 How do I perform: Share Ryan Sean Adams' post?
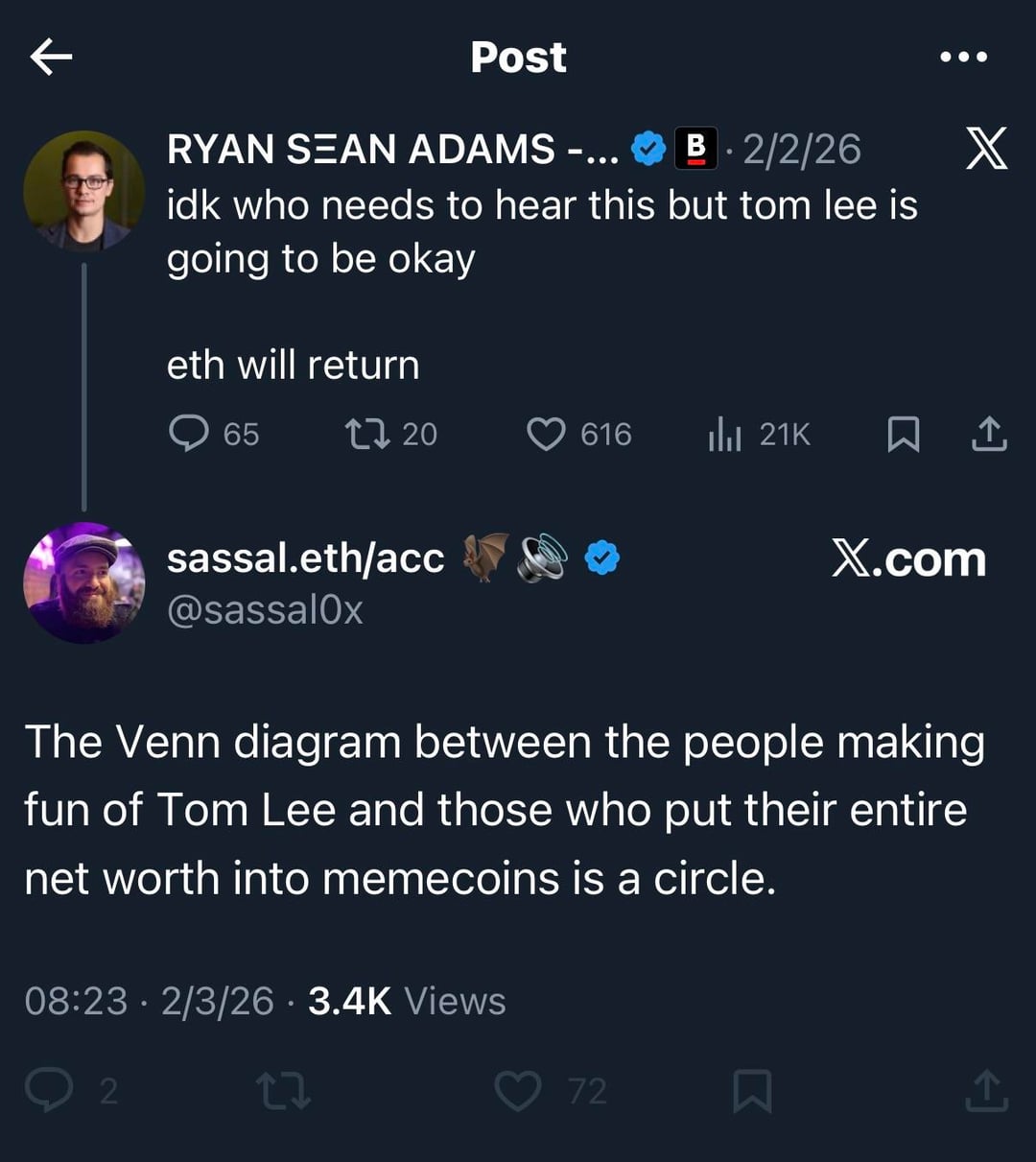[x=989, y=434]
